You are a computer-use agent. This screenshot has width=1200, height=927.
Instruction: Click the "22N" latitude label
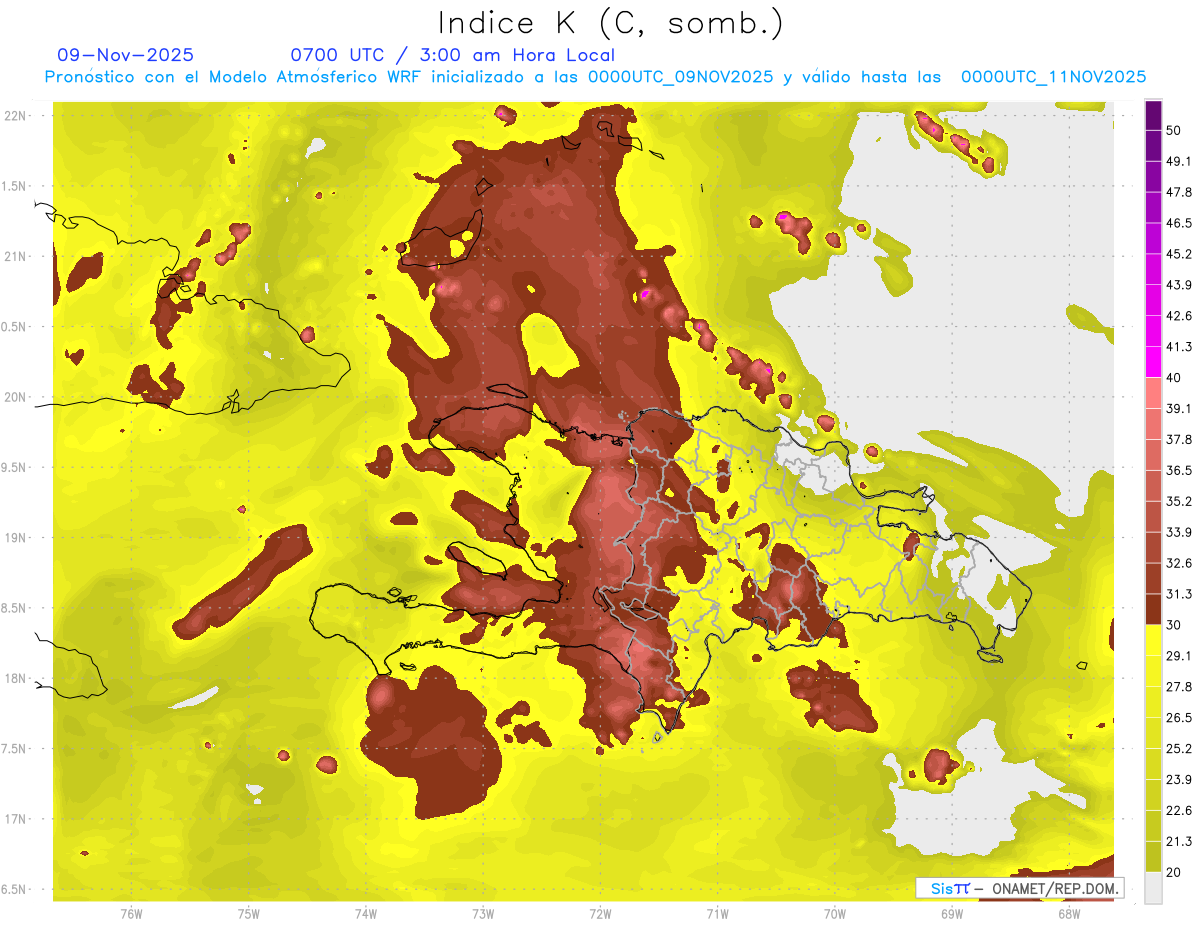coord(15,115)
